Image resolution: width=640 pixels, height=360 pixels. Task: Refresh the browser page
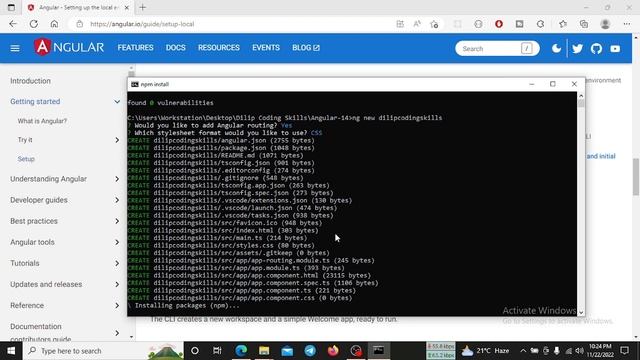34,24
